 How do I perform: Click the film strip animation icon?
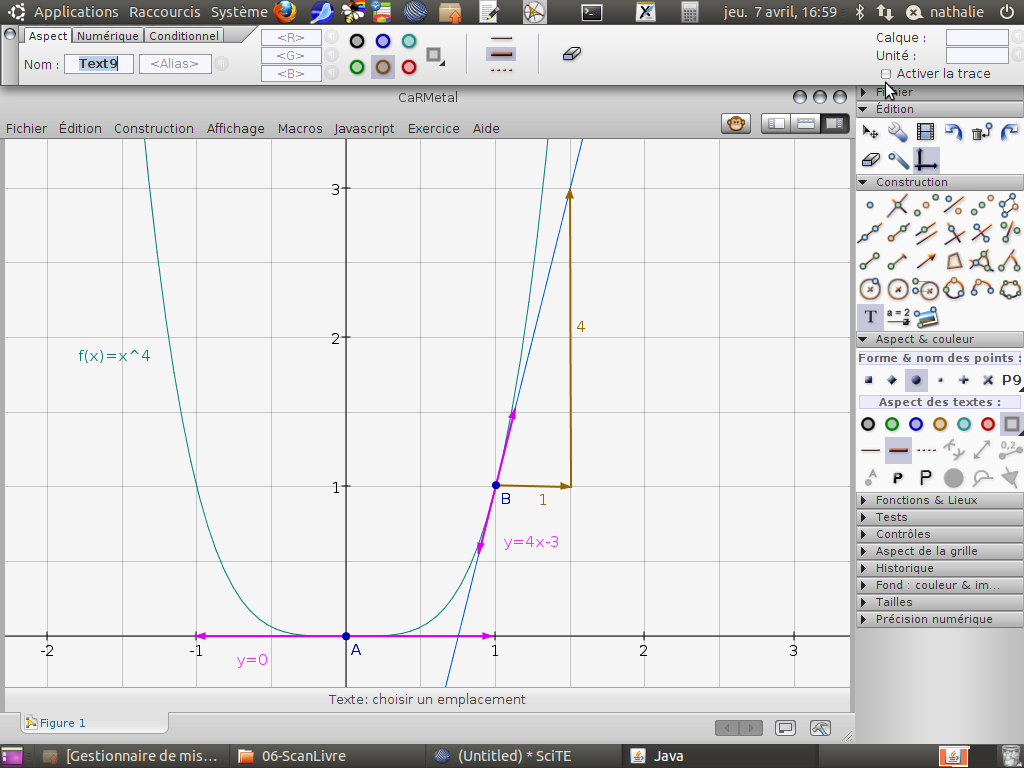coord(925,132)
